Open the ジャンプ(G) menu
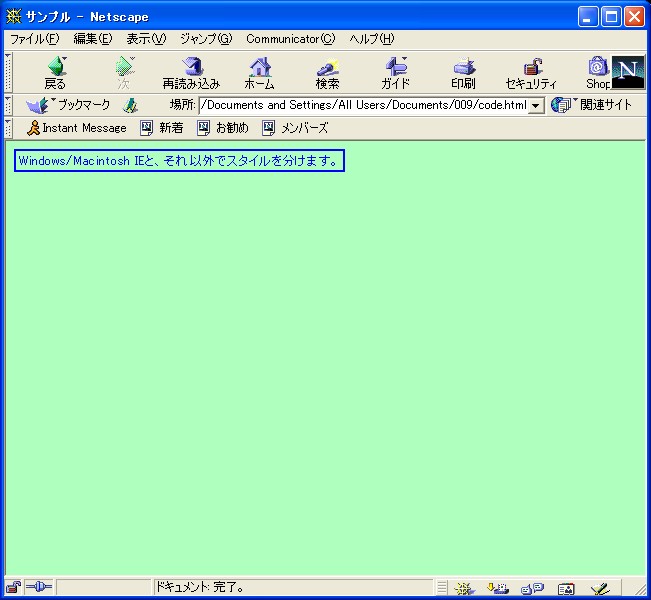 pyautogui.click(x=206, y=39)
